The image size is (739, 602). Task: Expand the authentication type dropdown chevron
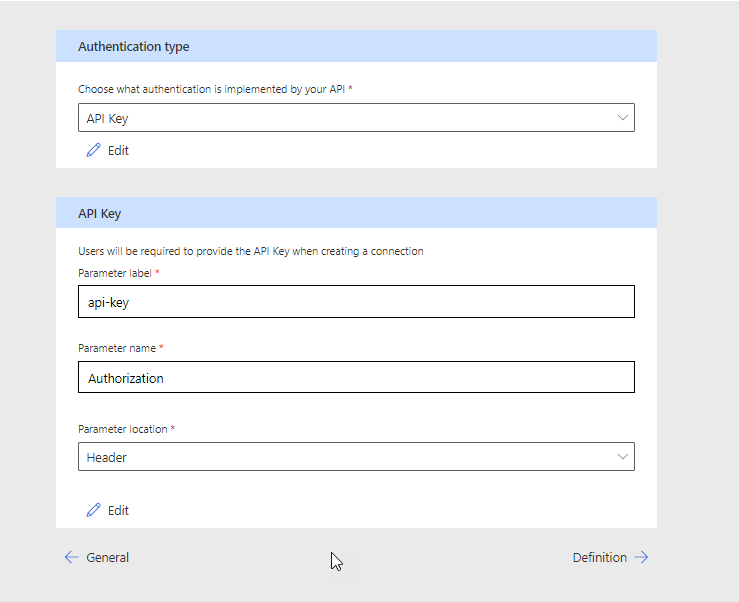[x=623, y=117]
